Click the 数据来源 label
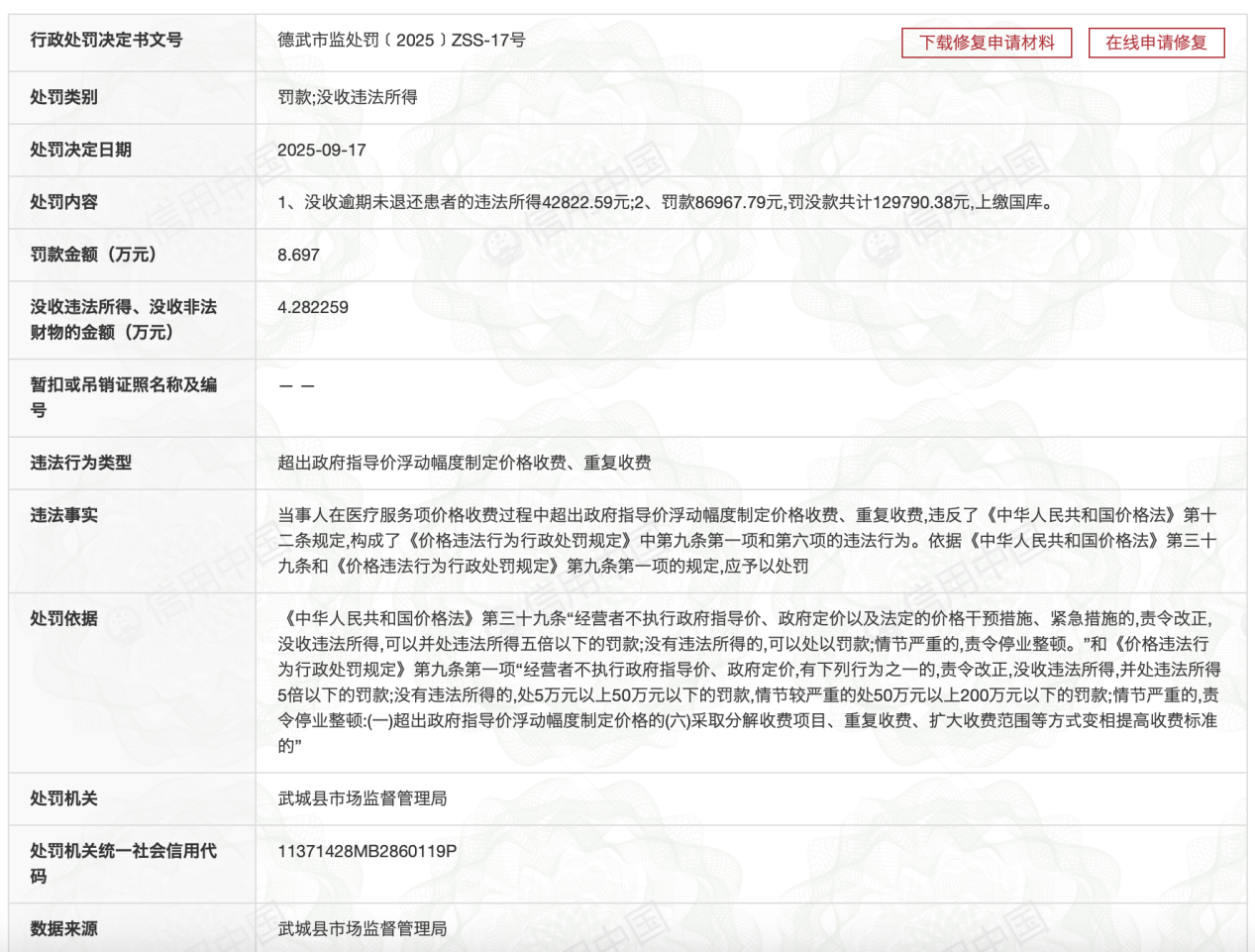The width and height of the screenshot is (1255, 952). click(x=63, y=929)
